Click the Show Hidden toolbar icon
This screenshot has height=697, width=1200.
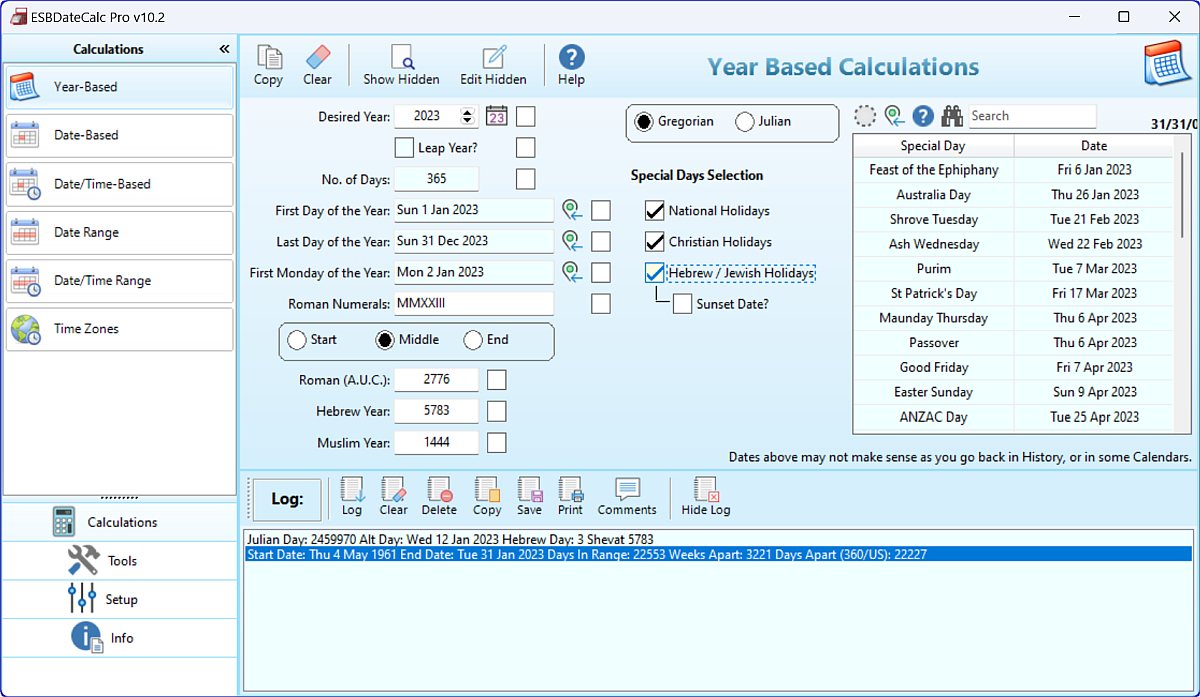tap(401, 66)
